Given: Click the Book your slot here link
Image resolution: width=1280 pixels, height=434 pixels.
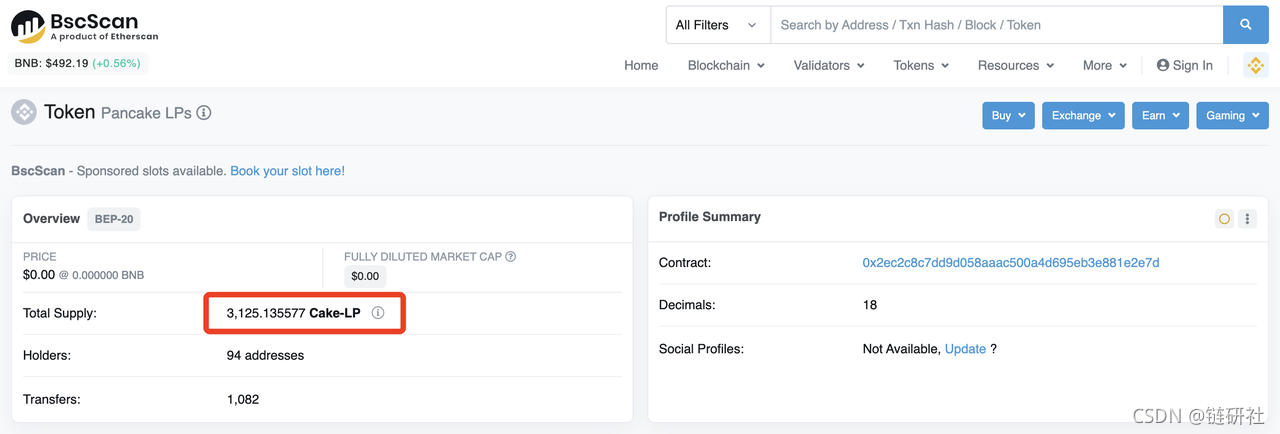Looking at the screenshot, I should coord(287,171).
